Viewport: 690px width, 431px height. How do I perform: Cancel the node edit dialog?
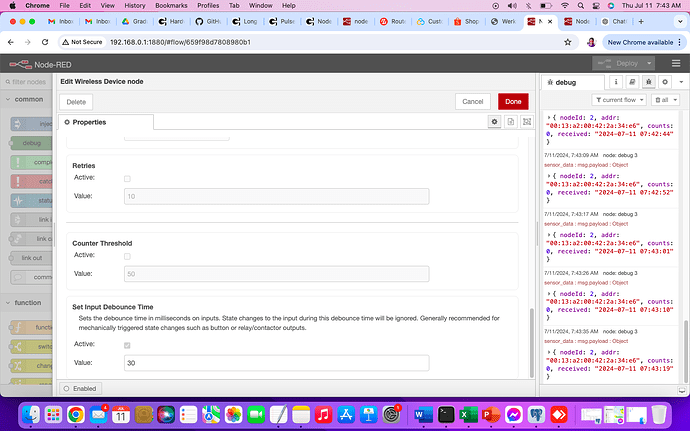click(471, 101)
